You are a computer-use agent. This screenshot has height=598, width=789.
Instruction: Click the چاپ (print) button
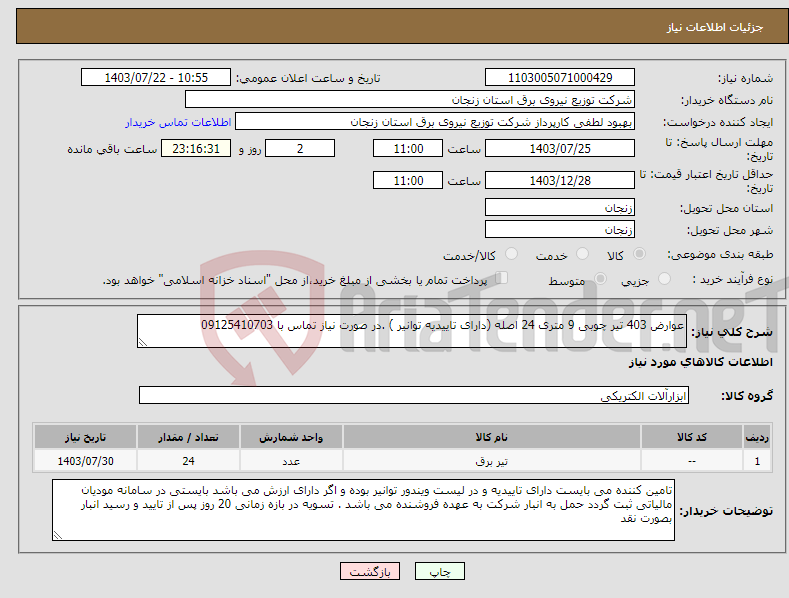pyautogui.click(x=439, y=571)
